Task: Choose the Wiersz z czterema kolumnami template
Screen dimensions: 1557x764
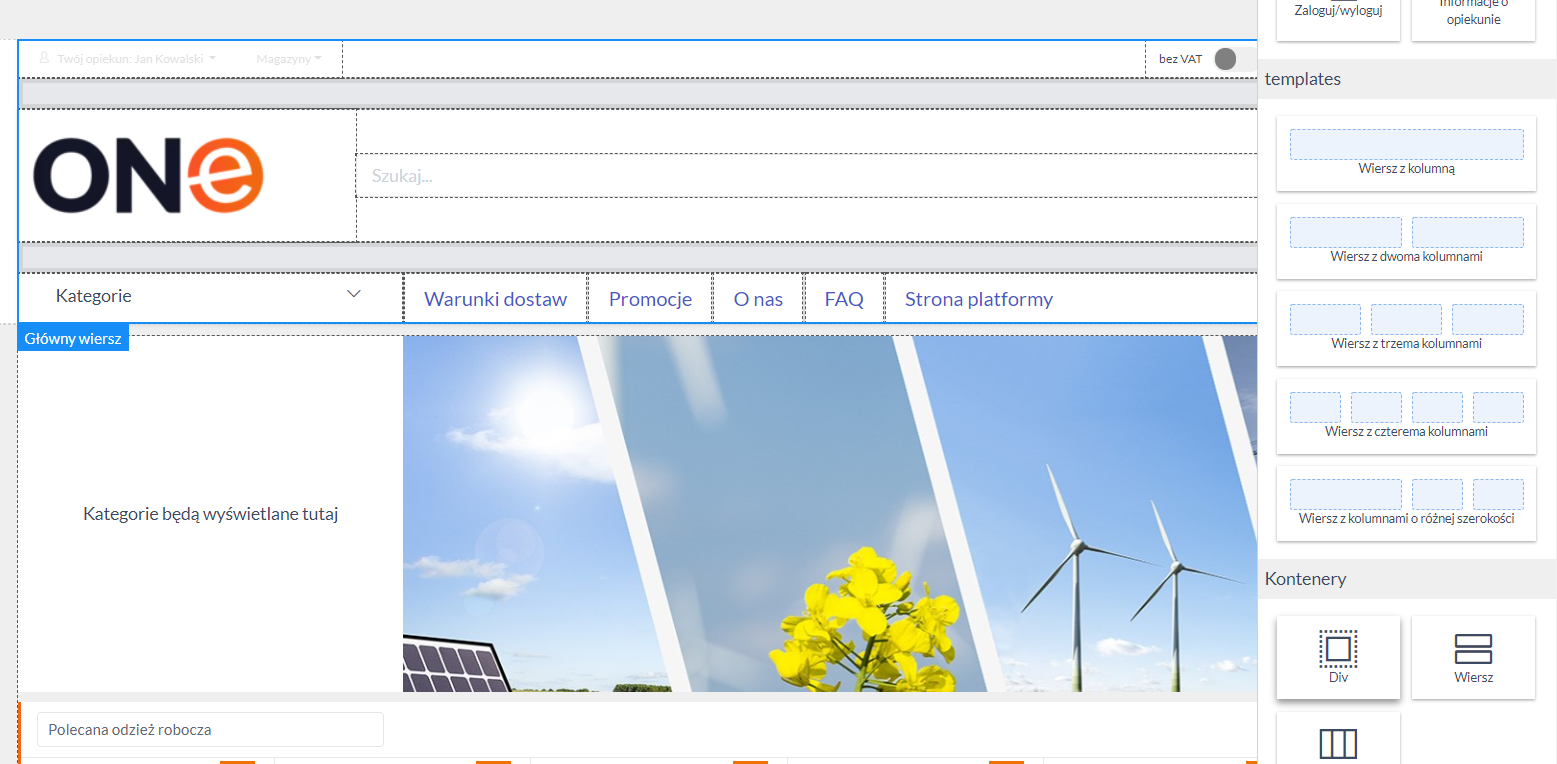Action: [x=1406, y=416]
